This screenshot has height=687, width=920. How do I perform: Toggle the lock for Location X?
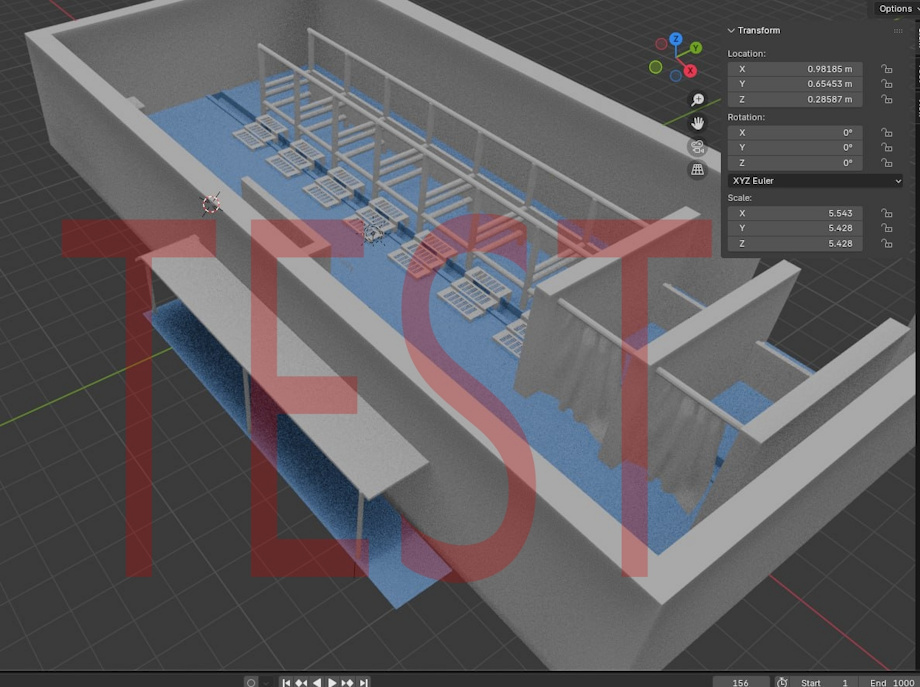[886, 69]
